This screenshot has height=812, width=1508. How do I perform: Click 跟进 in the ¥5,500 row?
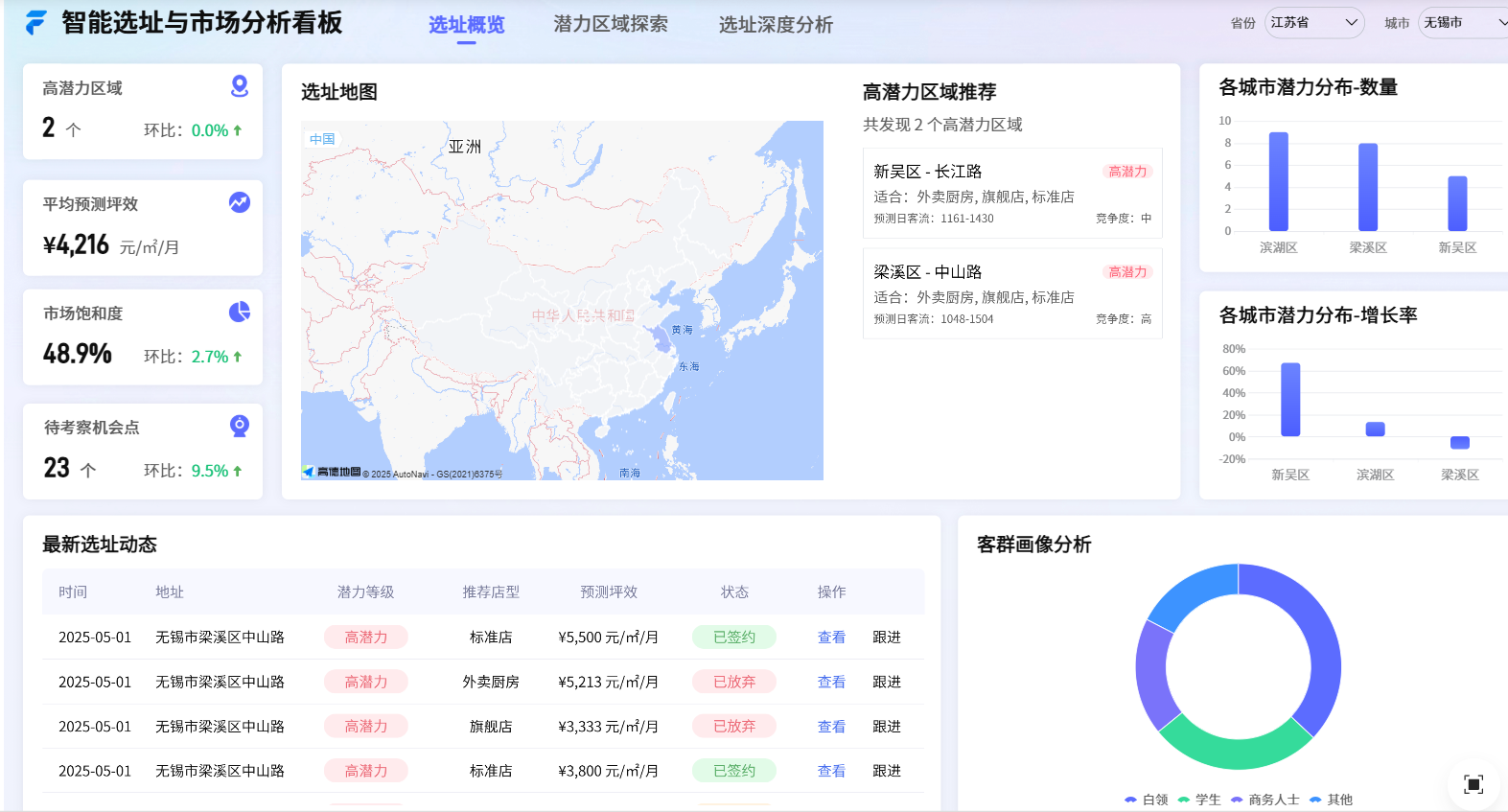[887, 638]
